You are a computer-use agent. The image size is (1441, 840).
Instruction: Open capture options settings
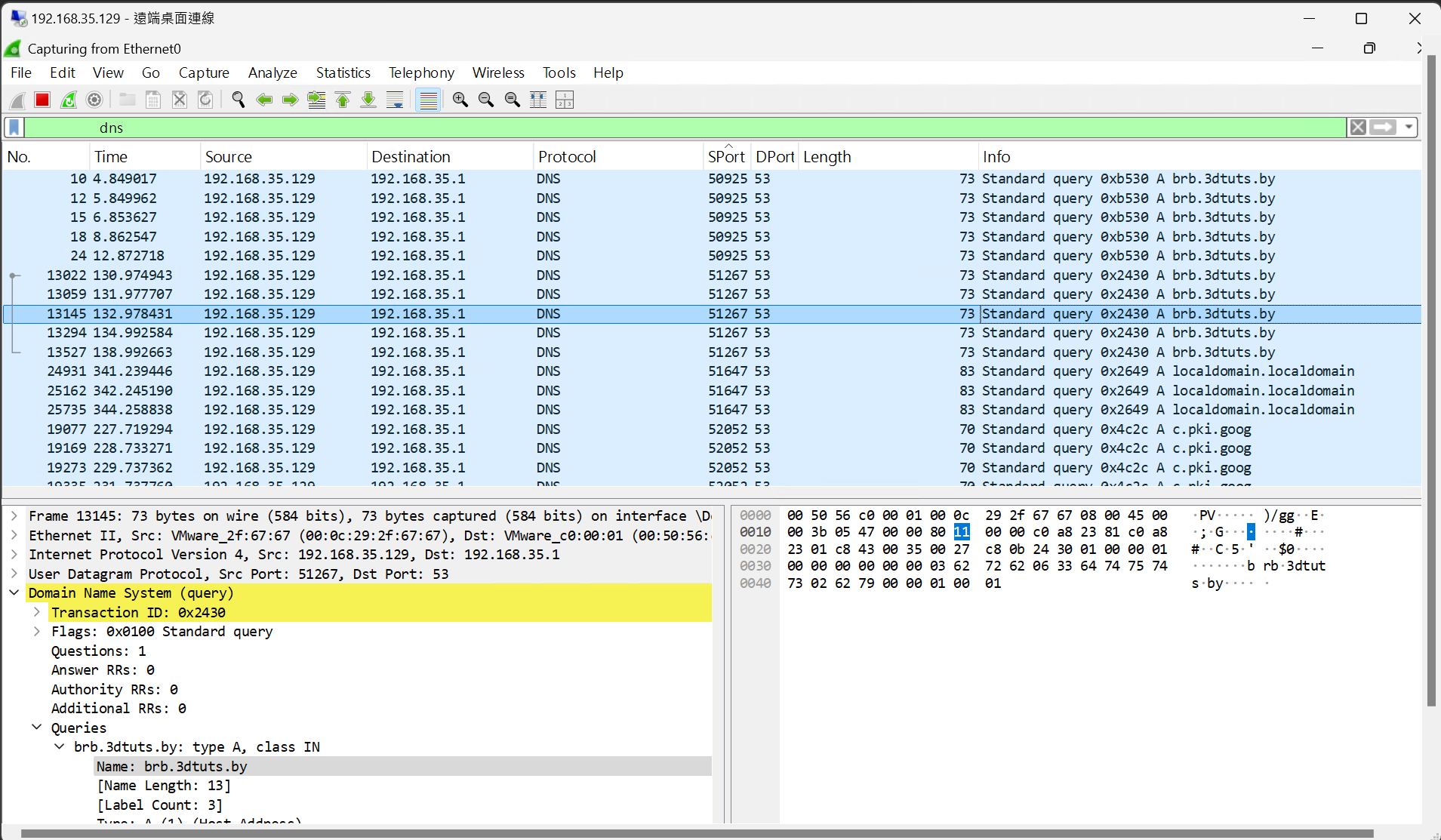[x=94, y=100]
